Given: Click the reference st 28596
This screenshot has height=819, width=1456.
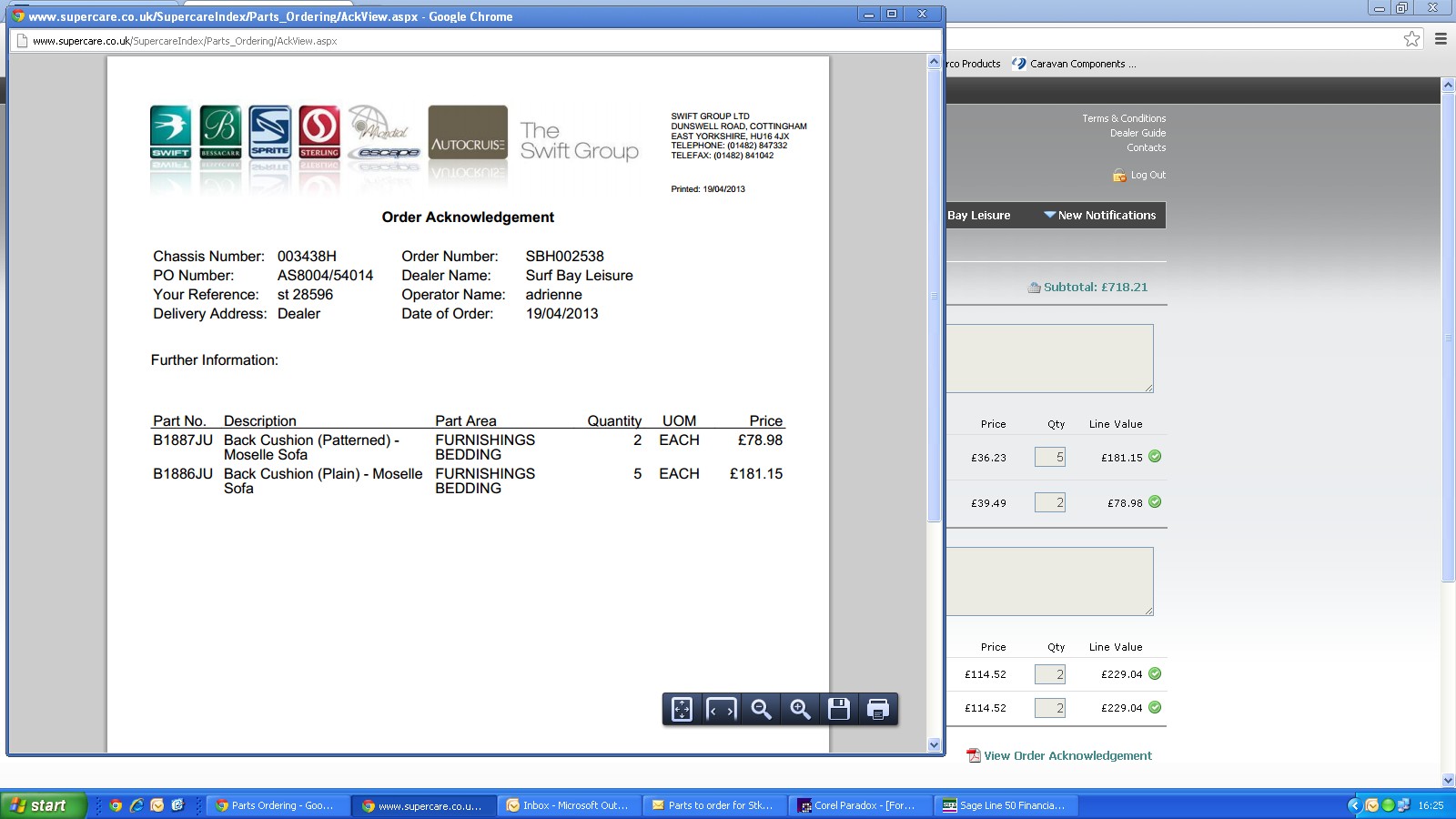Looking at the screenshot, I should click(x=306, y=295).
